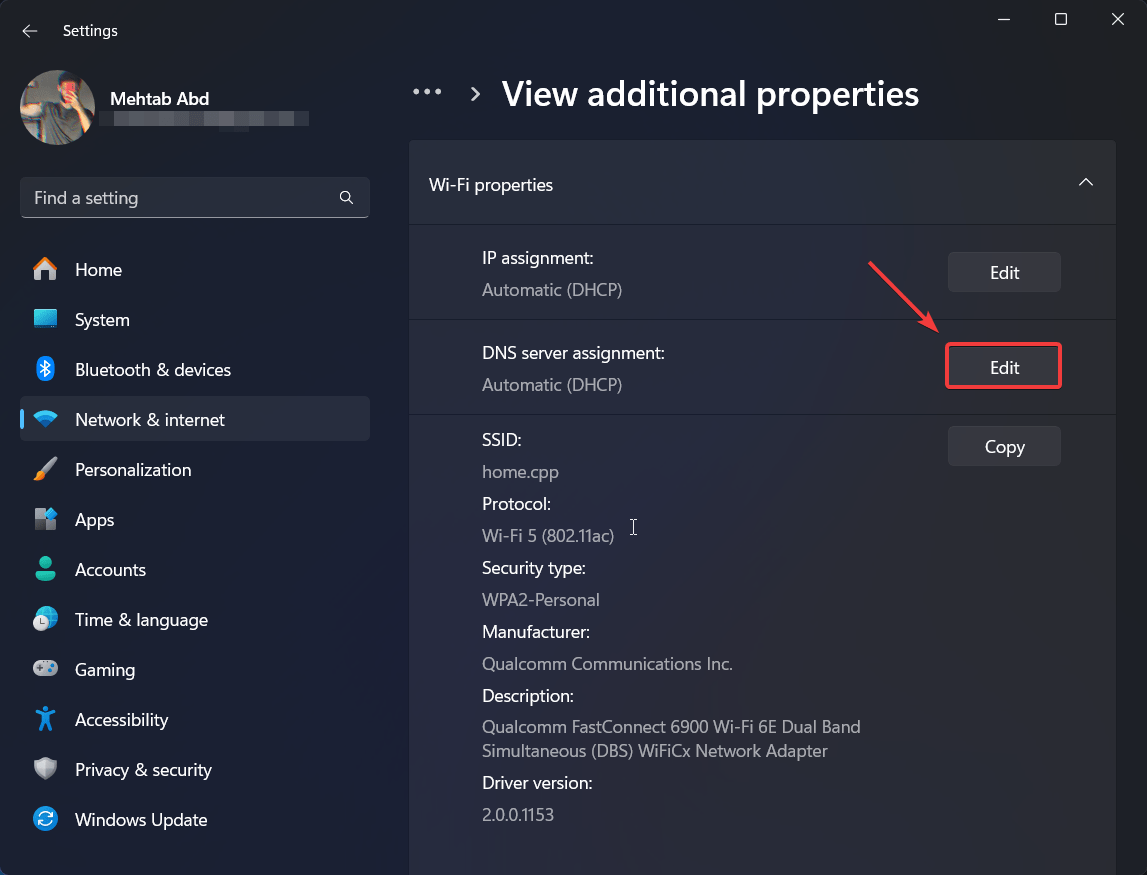Click the back arrow to previous page
Viewport: 1147px width, 875px height.
click(29, 31)
